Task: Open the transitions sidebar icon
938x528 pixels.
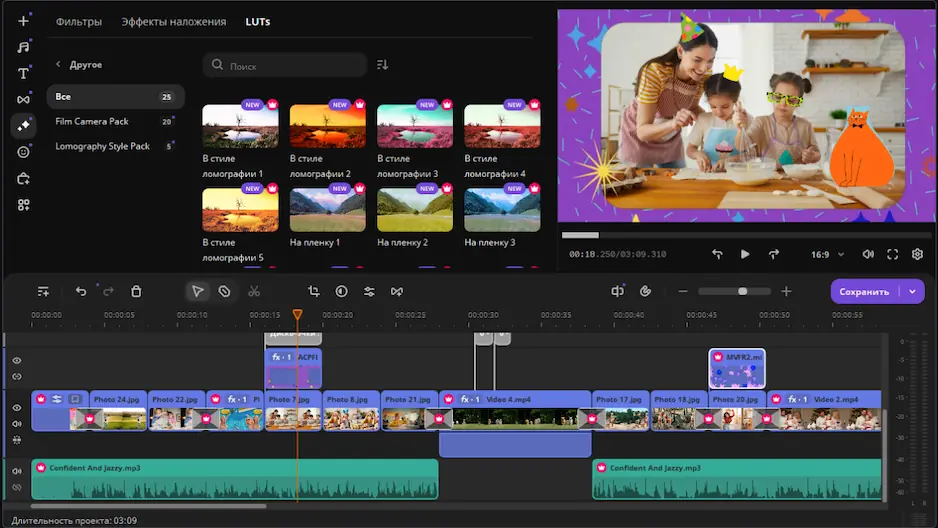Action: pyautogui.click(x=23, y=99)
